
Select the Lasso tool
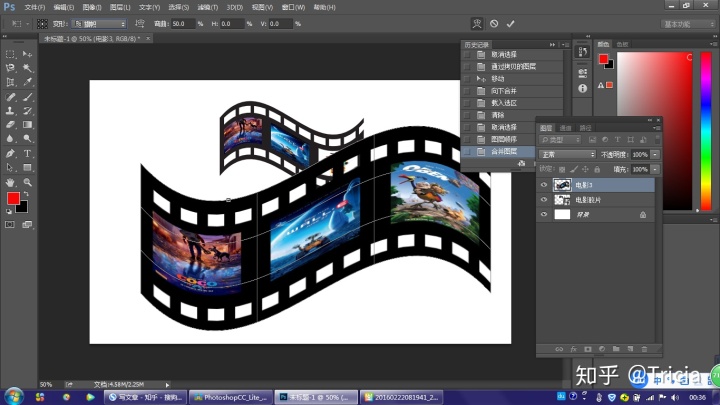[x=10, y=68]
